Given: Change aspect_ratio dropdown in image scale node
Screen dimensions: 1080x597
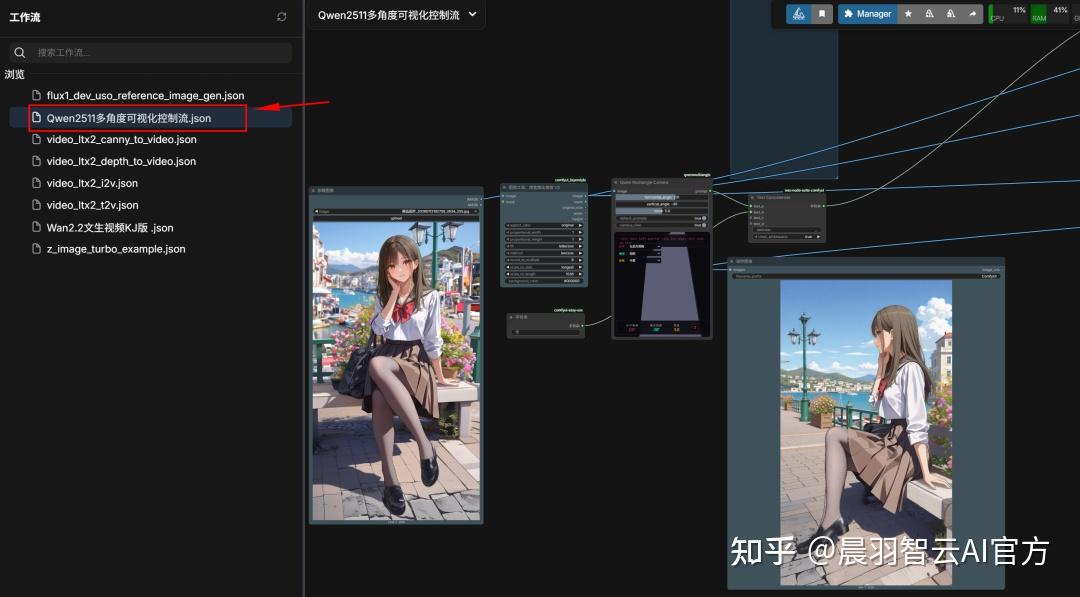Looking at the screenshot, I should pyautogui.click(x=544, y=225).
